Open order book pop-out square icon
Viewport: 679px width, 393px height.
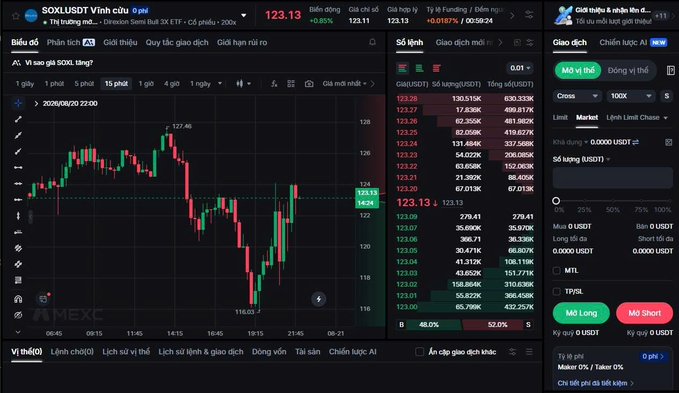[517, 42]
